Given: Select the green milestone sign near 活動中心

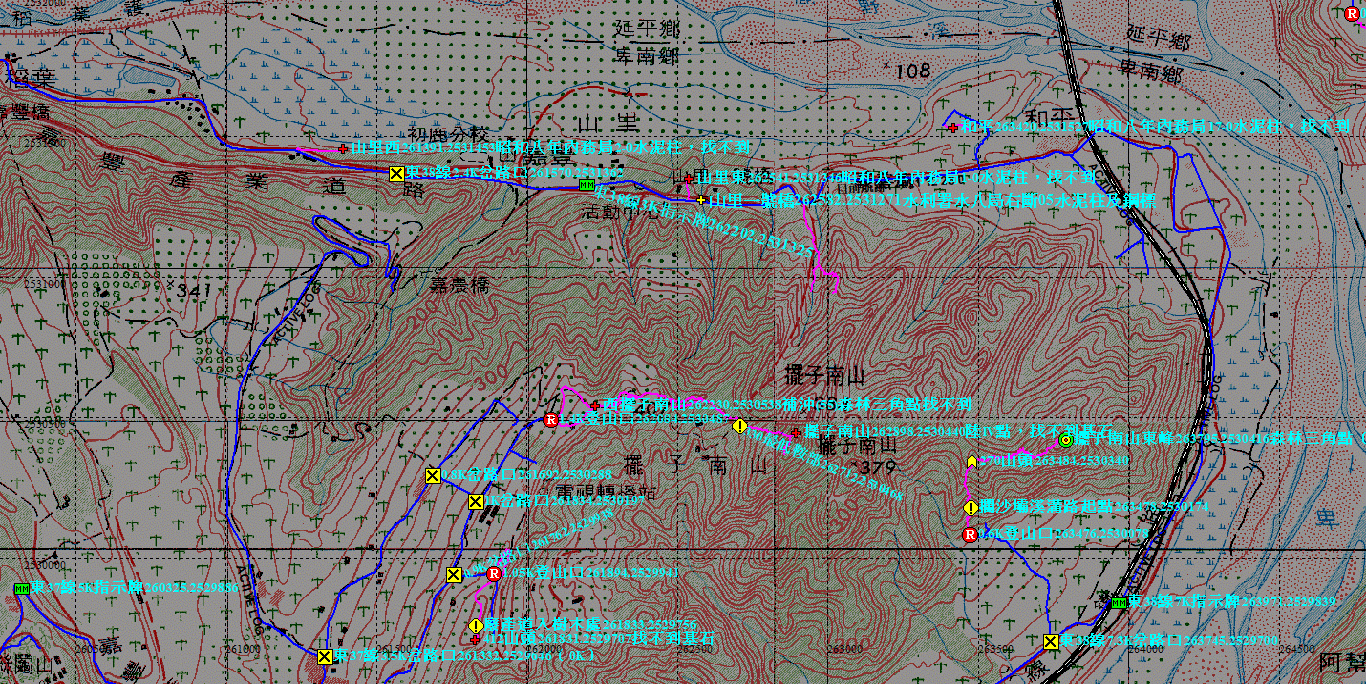Looking at the screenshot, I should (587, 187).
